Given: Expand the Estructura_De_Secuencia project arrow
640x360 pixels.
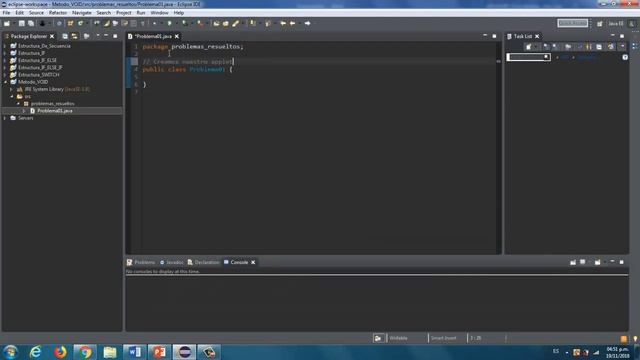Looking at the screenshot, I should 5,46.
